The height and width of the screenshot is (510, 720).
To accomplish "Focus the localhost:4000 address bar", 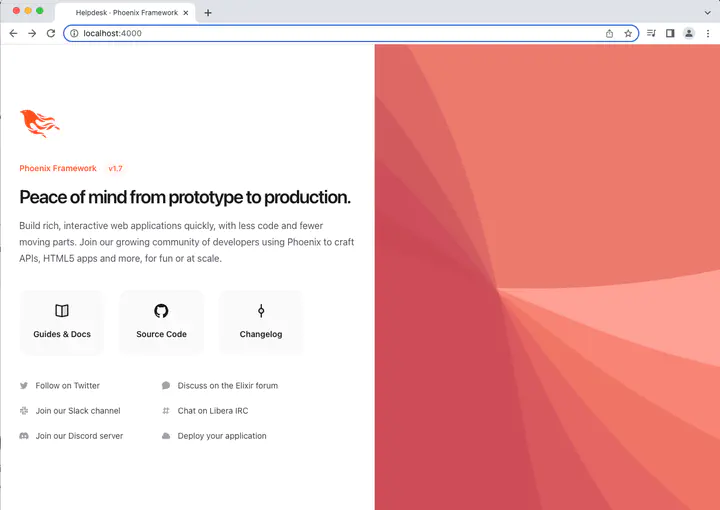I will 351,33.
